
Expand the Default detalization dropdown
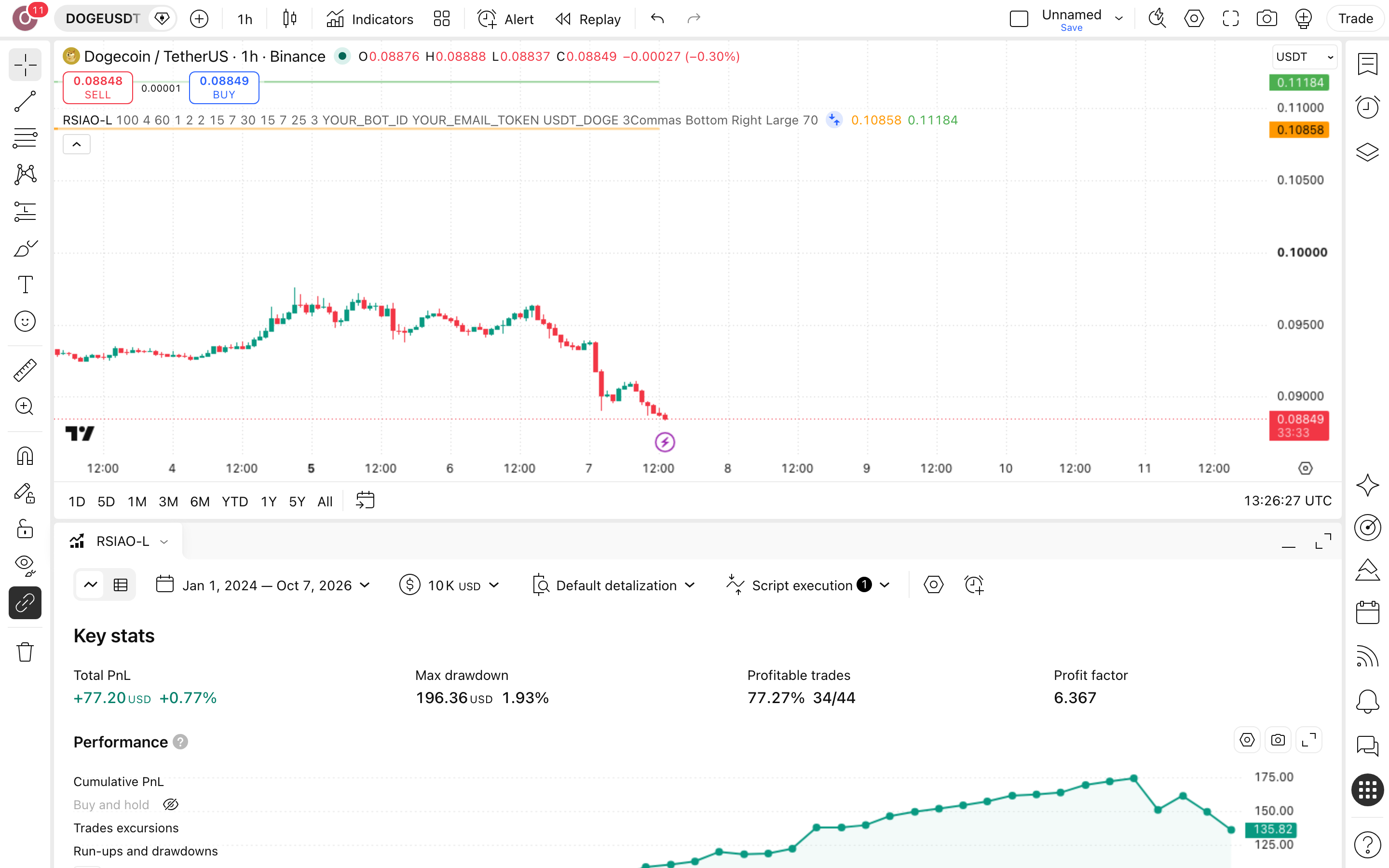[614, 585]
